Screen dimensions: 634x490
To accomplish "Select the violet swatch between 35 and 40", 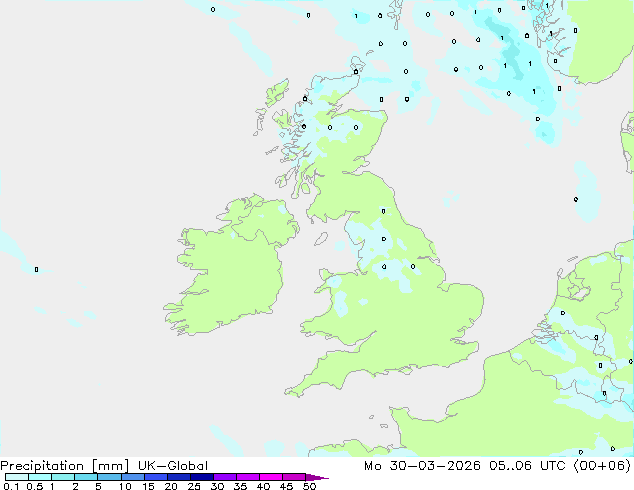I will pos(247,477).
